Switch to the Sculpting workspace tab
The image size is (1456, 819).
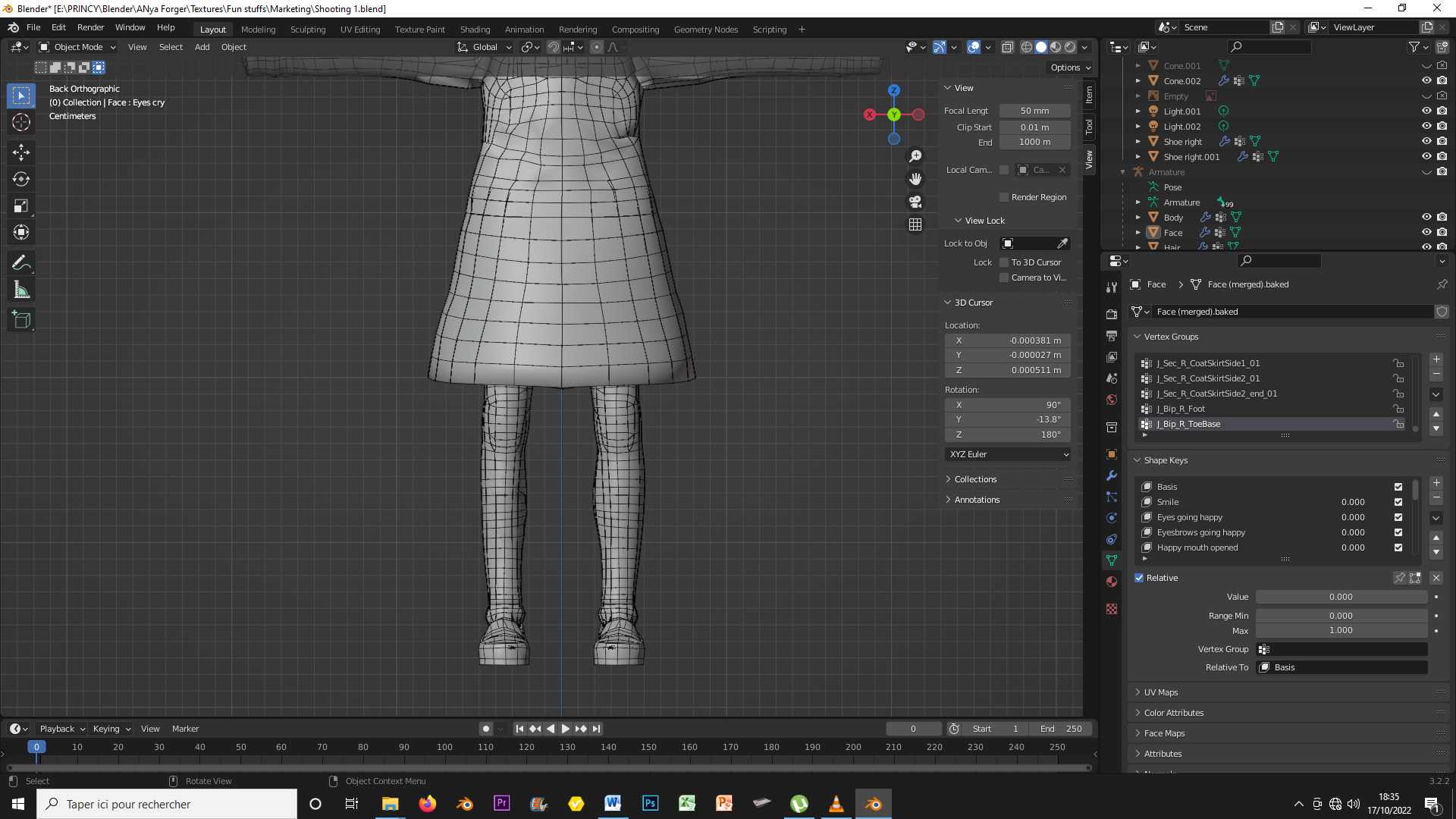pyautogui.click(x=307, y=30)
